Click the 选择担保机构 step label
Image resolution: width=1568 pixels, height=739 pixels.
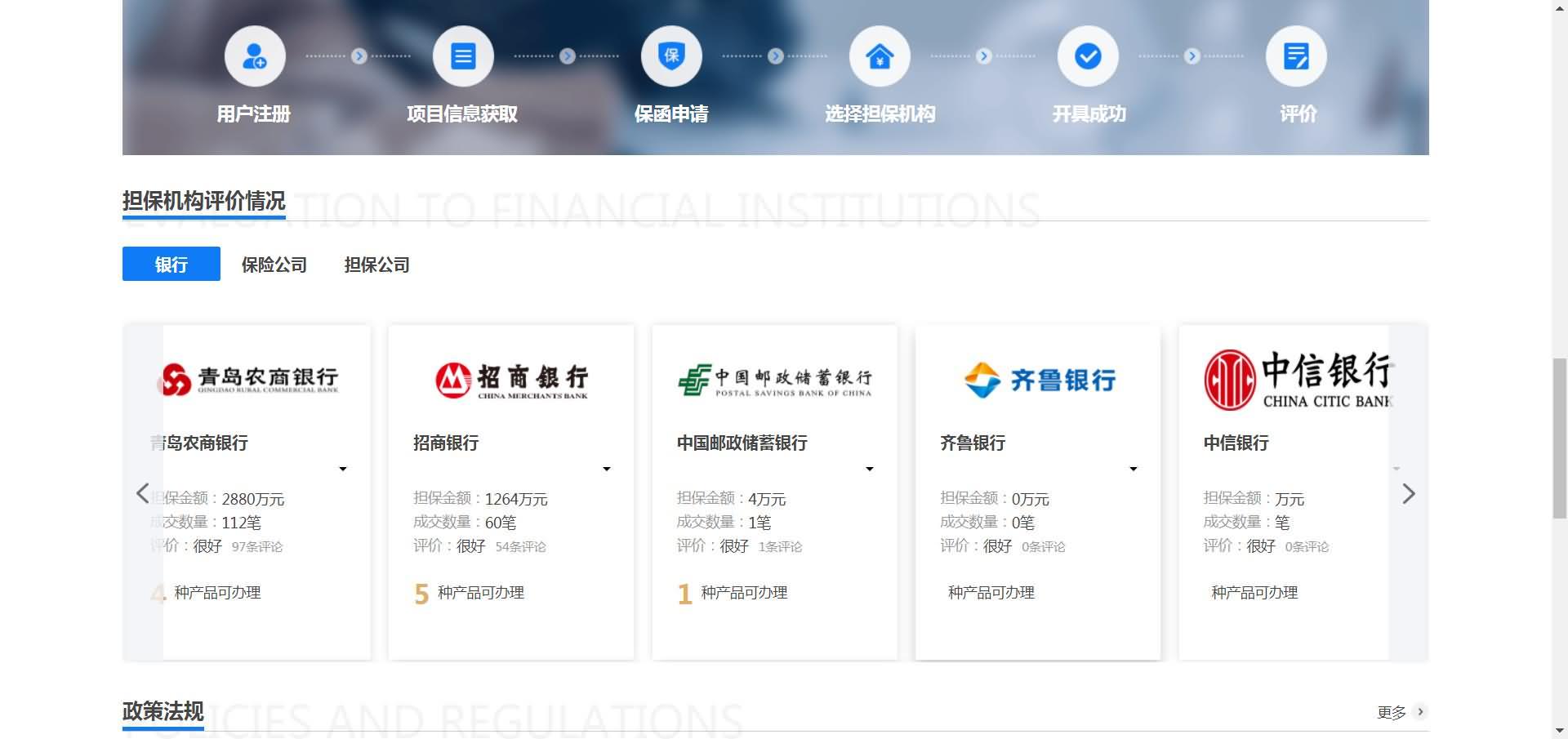click(880, 114)
